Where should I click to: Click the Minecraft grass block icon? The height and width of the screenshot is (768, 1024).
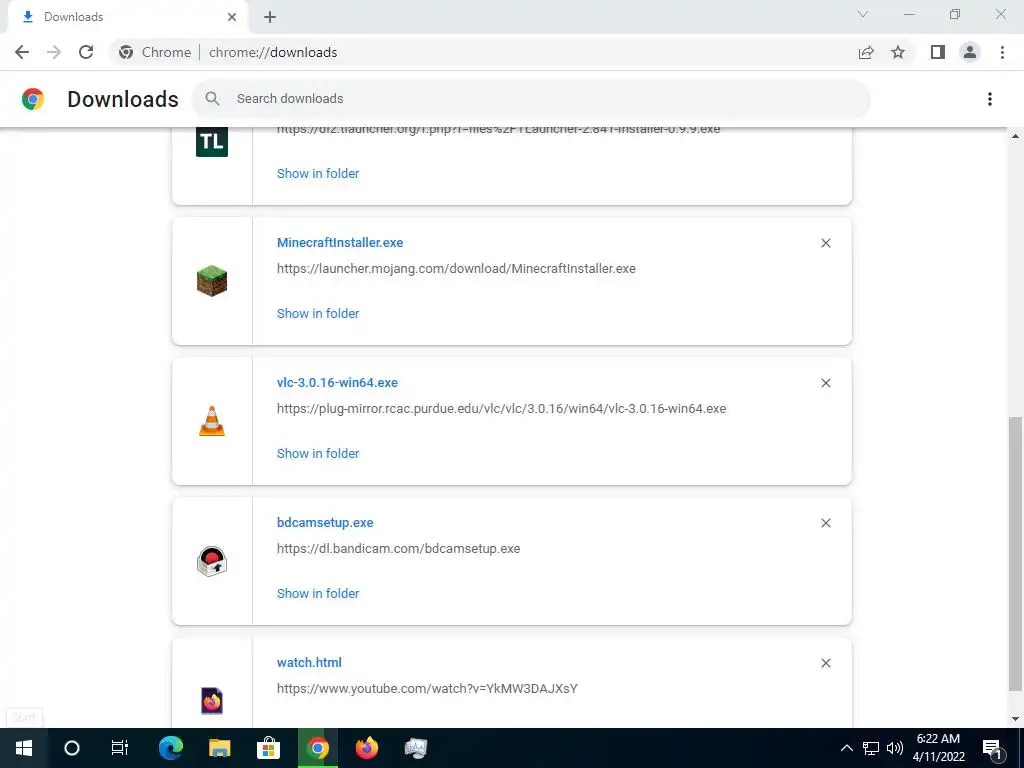point(212,281)
